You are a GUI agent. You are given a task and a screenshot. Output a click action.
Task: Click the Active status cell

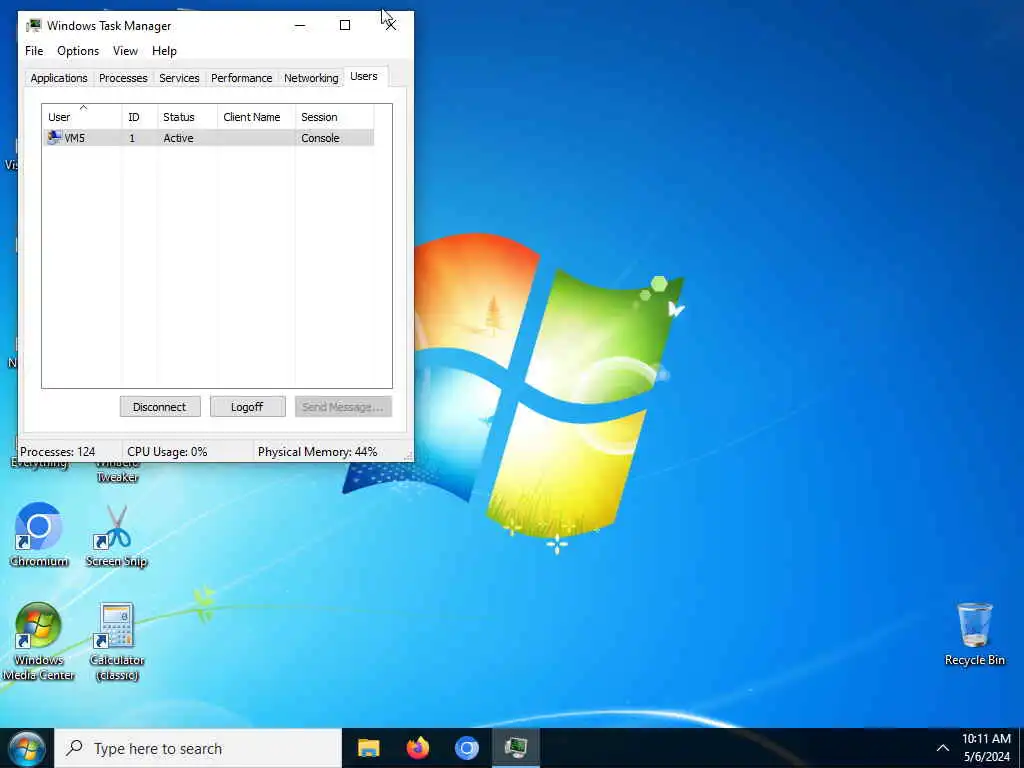point(178,138)
